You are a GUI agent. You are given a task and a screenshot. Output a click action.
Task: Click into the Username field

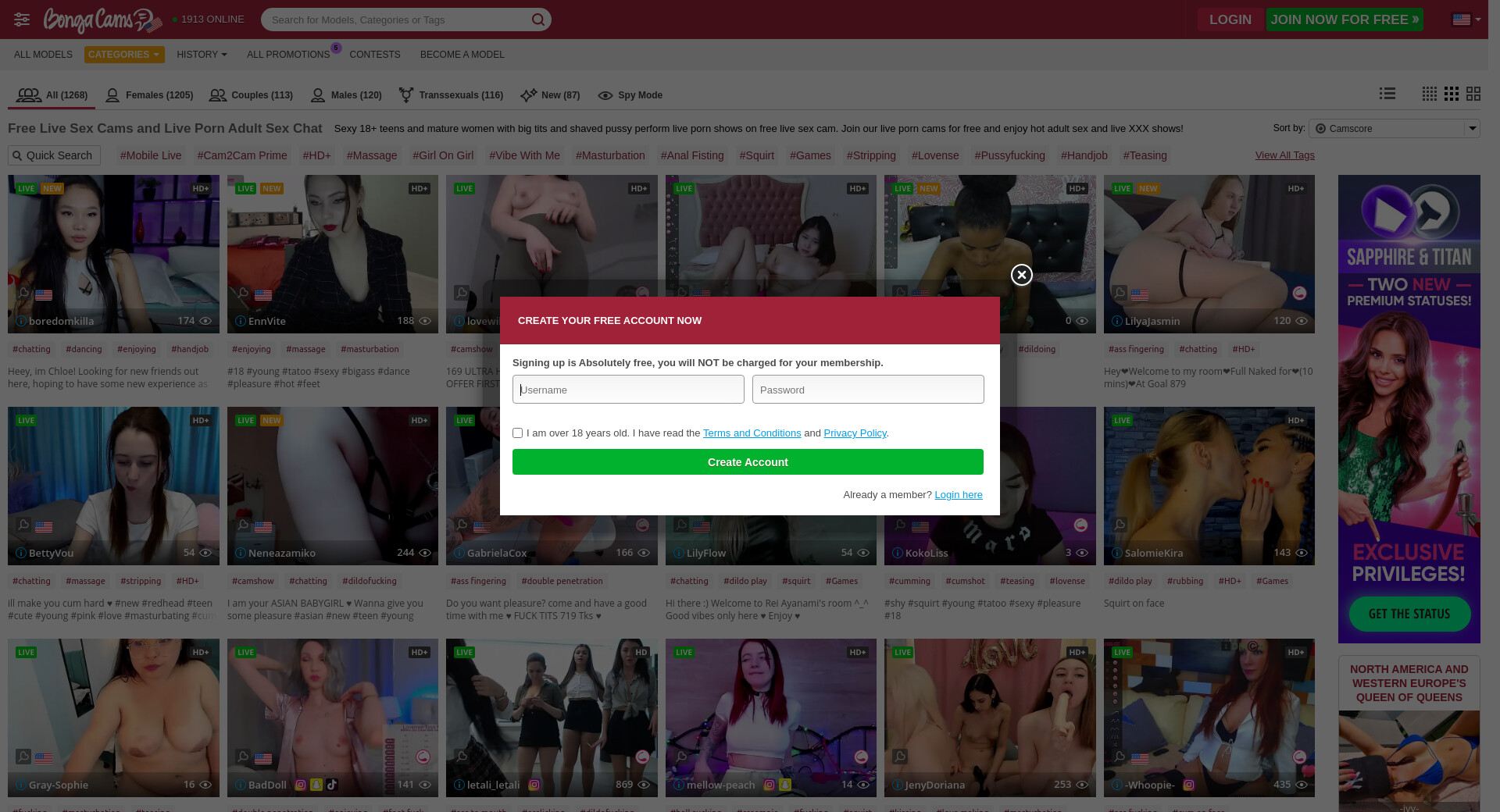pyautogui.click(x=628, y=390)
